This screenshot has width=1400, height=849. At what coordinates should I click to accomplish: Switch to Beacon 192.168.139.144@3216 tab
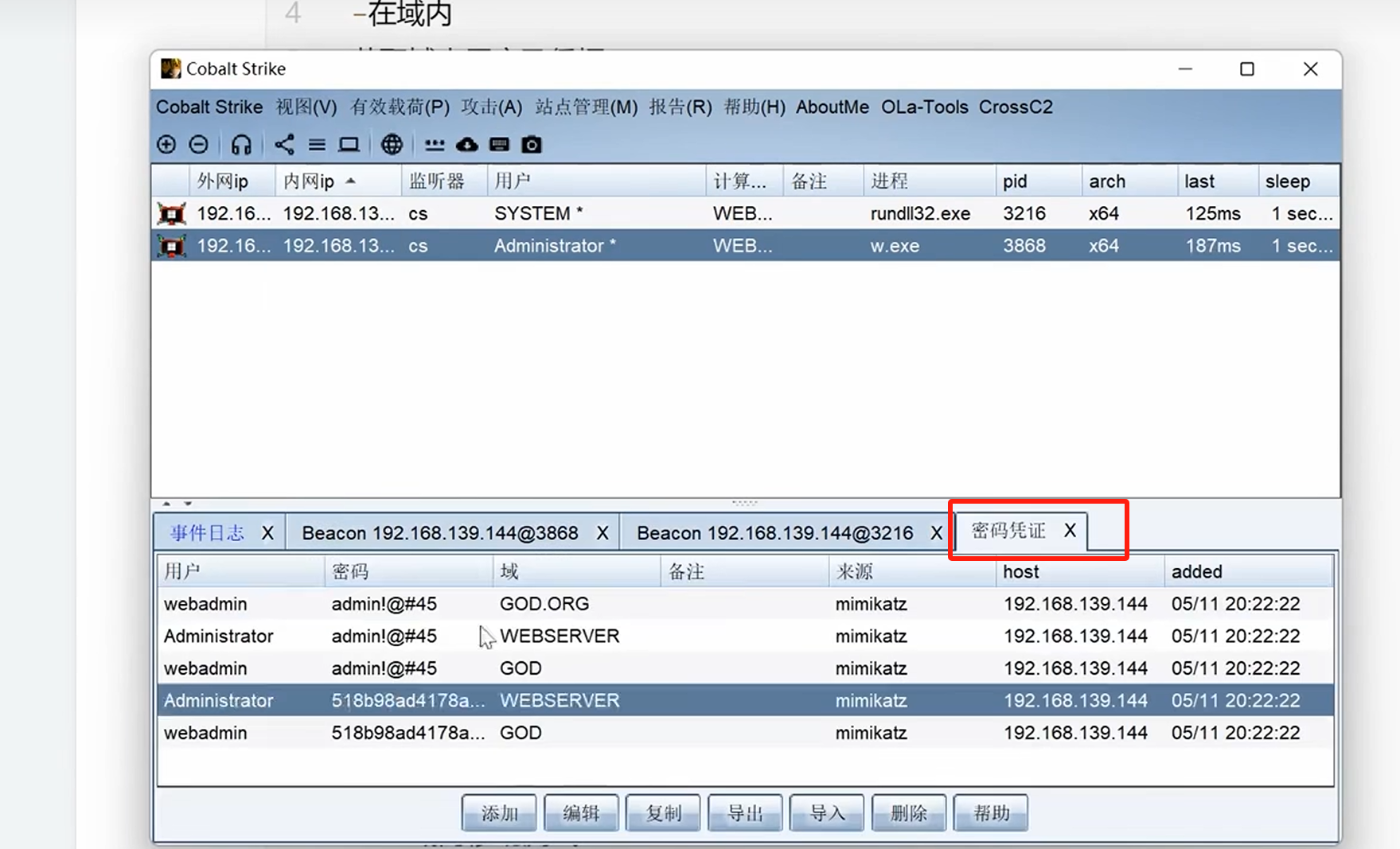point(775,533)
